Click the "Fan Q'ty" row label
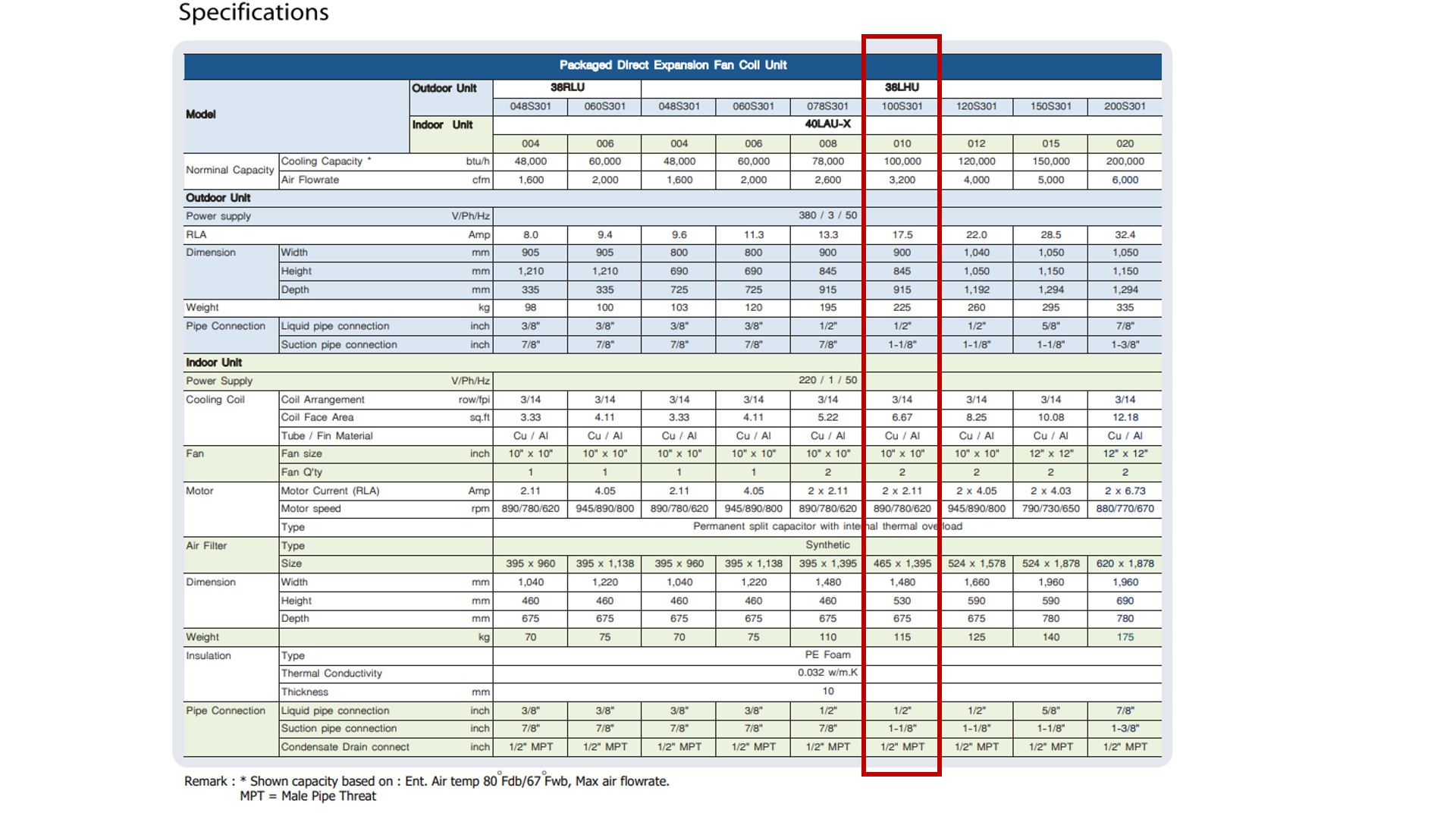The image size is (1456, 819). (x=301, y=472)
